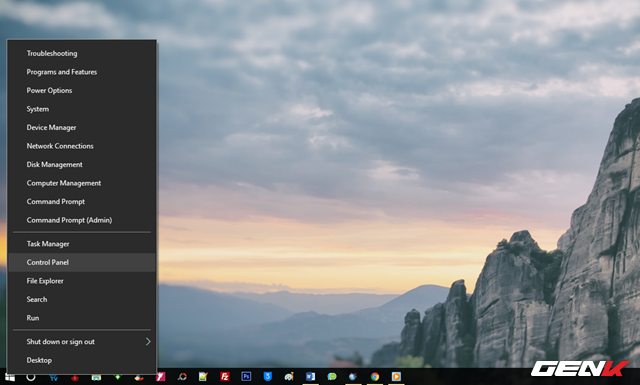Screen dimensions: 640x385
Task: Open File Explorer from the menu
Action: [x=82, y=281]
